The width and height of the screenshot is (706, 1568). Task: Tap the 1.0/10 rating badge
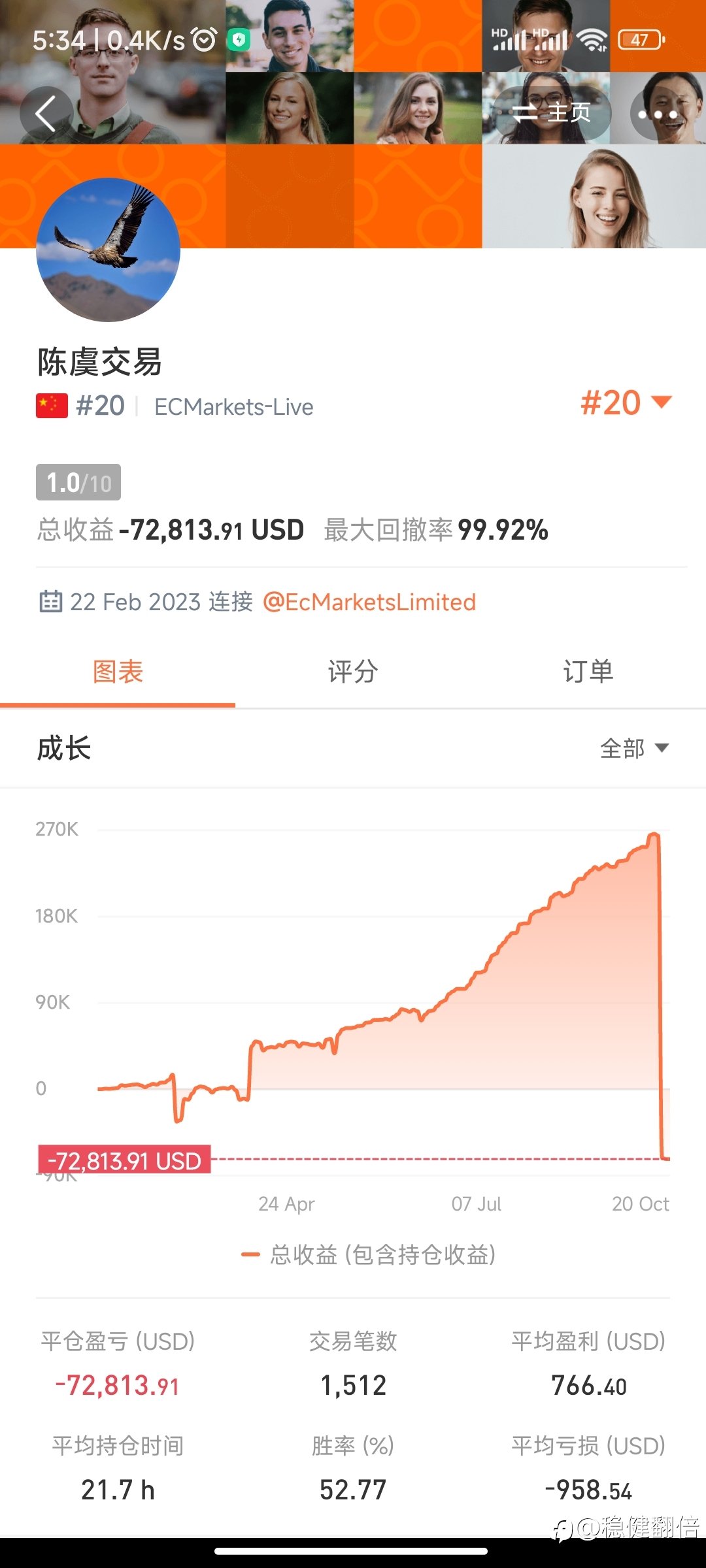78,482
